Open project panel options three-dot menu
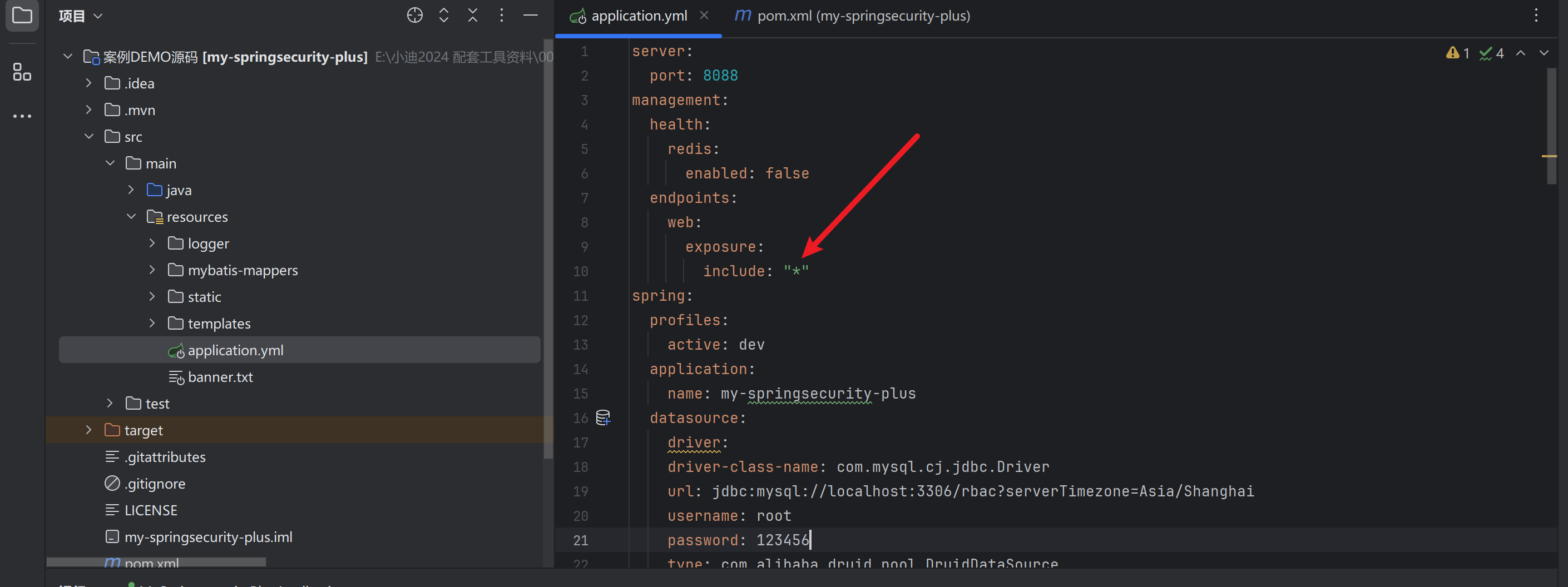The height and width of the screenshot is (587, 1568). click(x=502, y=15)
